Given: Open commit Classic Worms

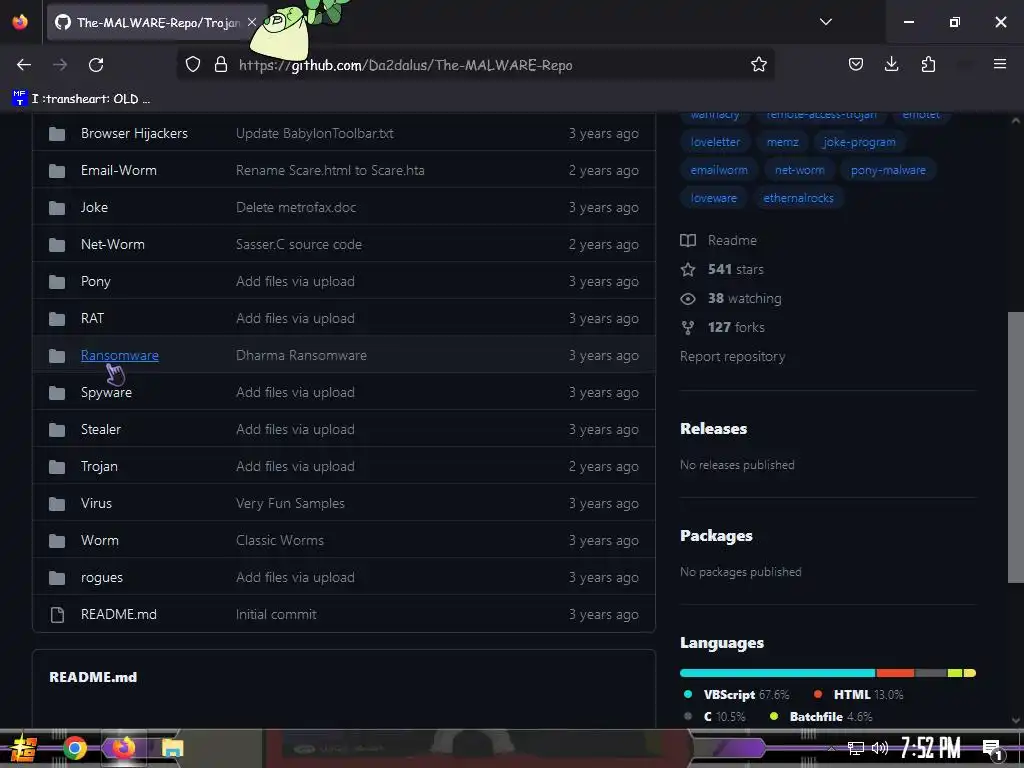Looking at the screenshot, I should tap(280, 541).
